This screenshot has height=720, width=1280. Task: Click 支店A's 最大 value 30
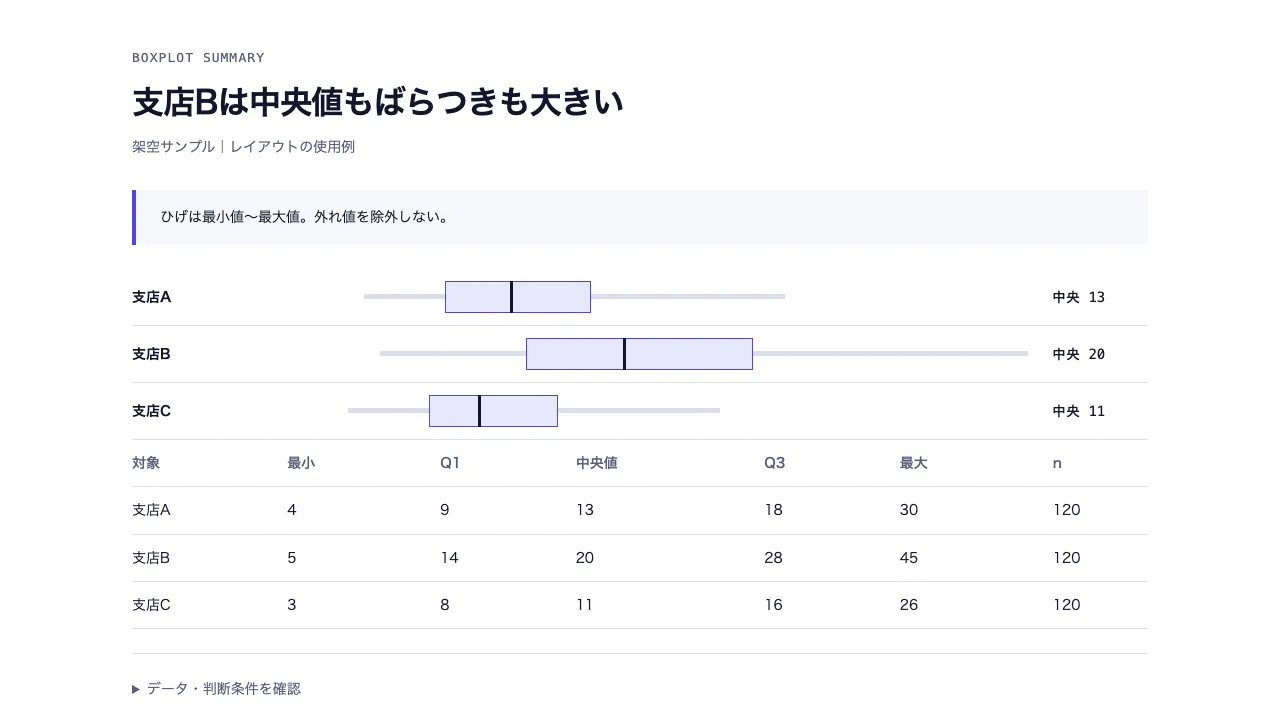pos(909,510)
